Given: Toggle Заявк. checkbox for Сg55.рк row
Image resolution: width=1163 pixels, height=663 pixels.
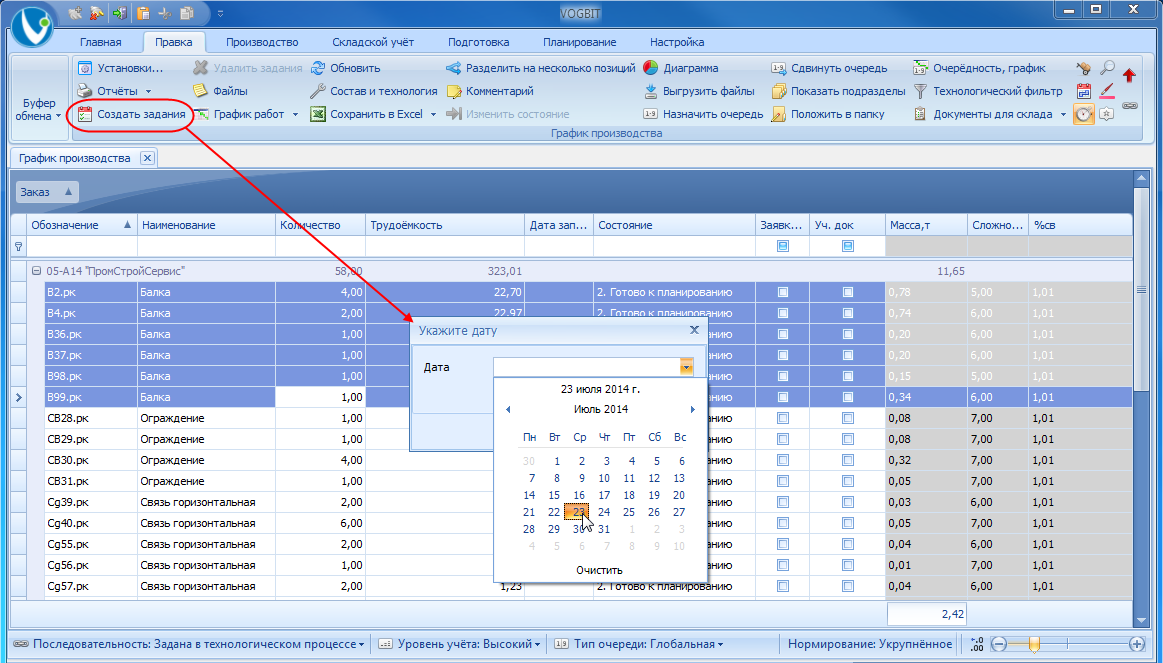Looking at the screenshot, I should click(x=783, y=544).
